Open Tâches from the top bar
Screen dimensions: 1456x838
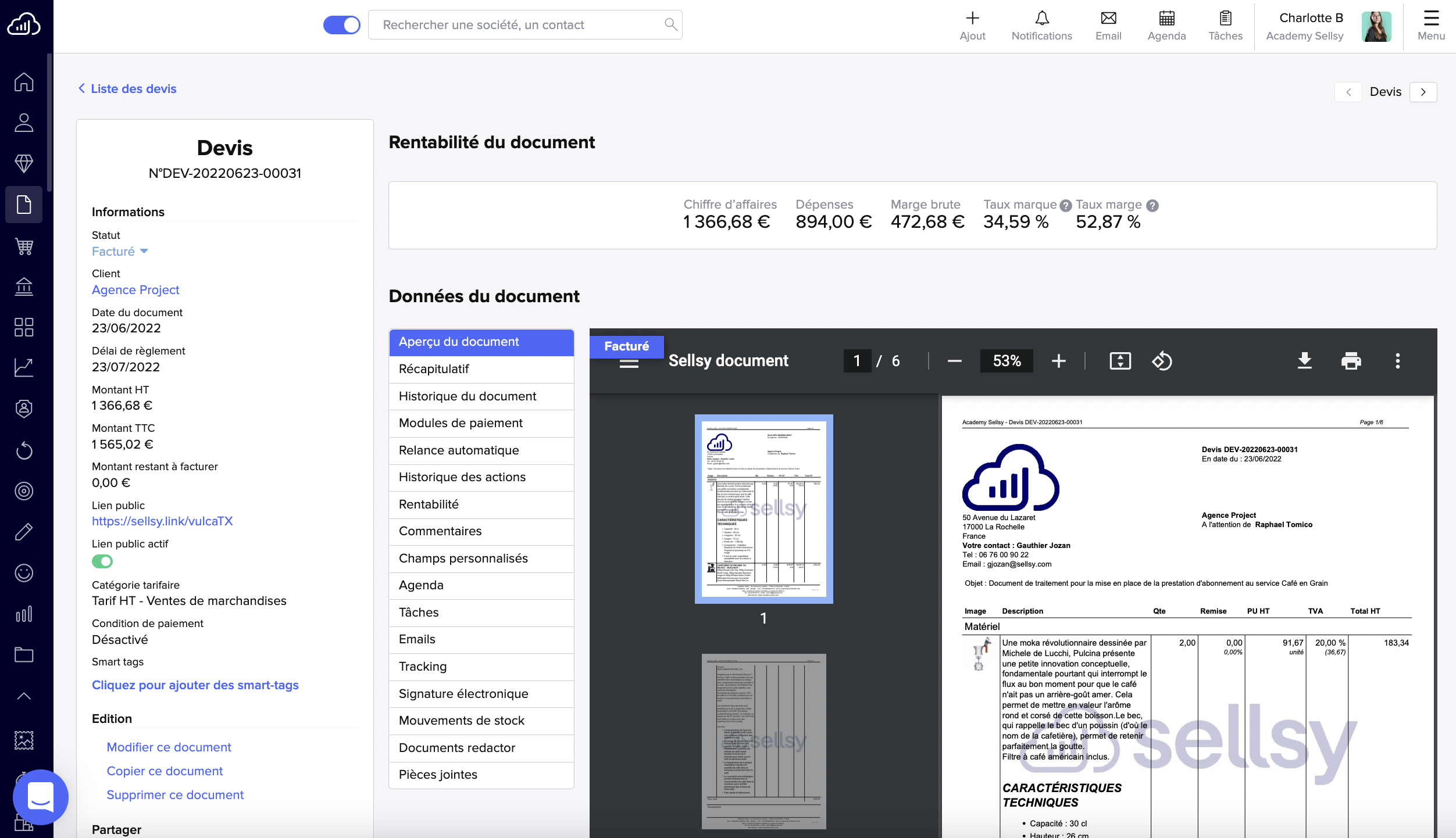pos(1225,25)
